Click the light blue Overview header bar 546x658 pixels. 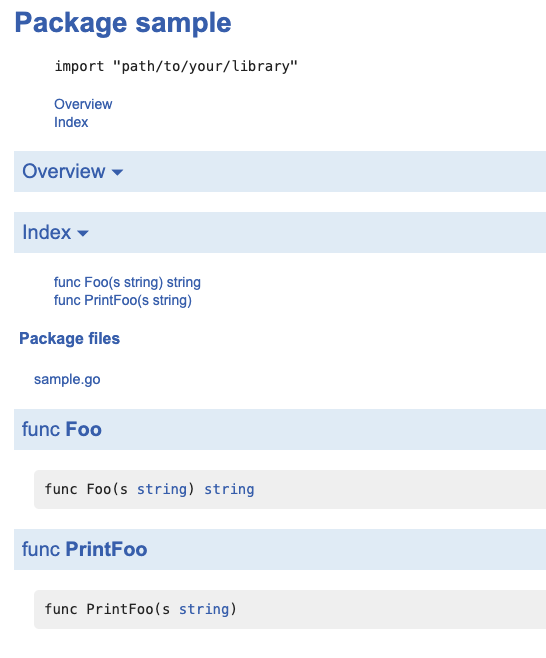coord(280,172)
